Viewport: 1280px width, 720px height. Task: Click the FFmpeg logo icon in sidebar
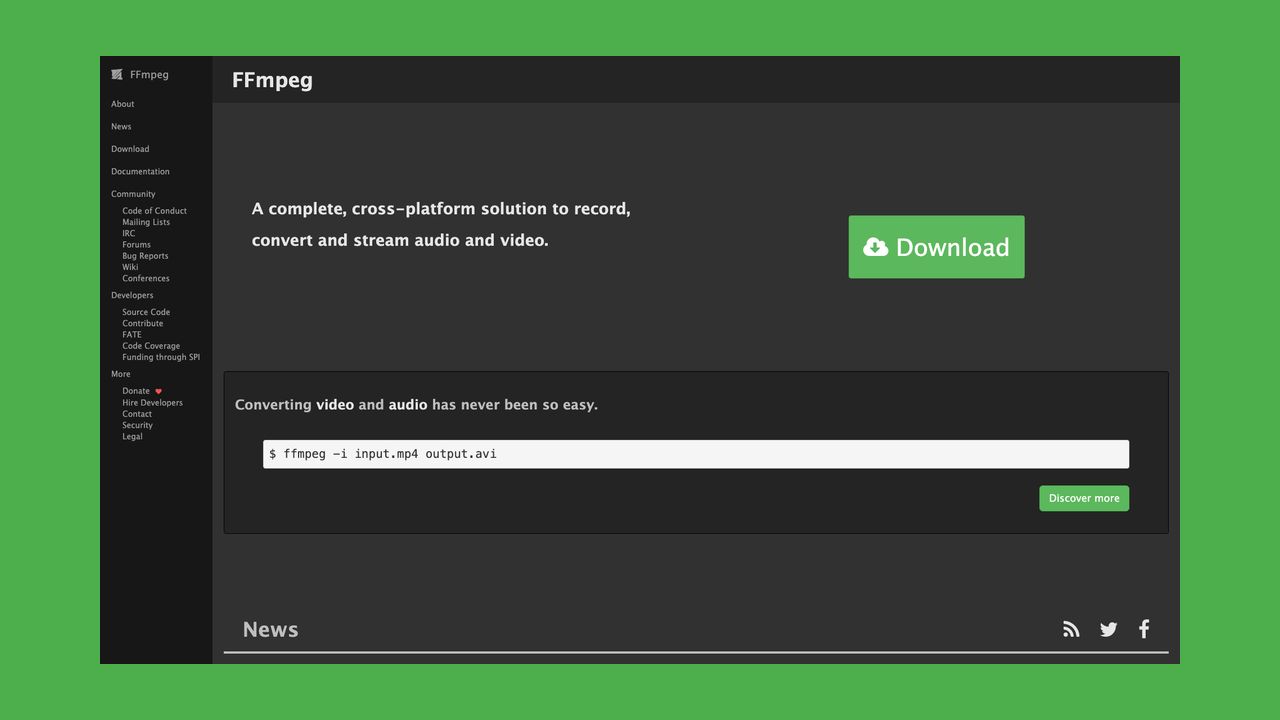pos(117,74)
